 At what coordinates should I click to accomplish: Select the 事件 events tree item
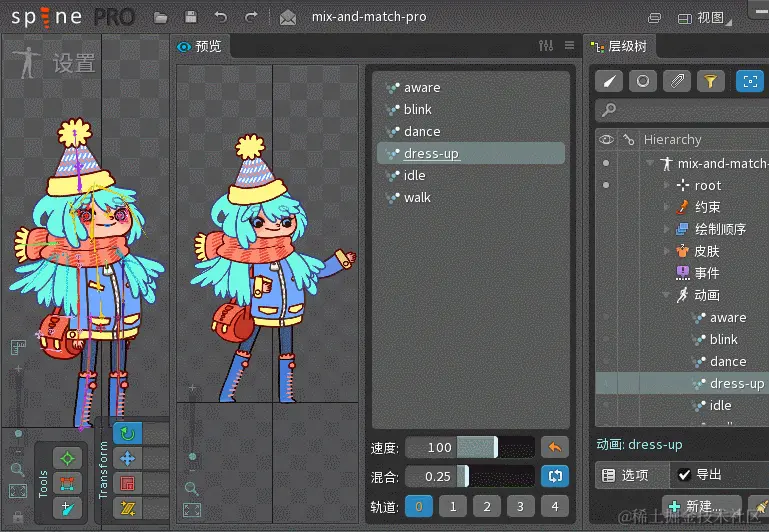(707, 273)
